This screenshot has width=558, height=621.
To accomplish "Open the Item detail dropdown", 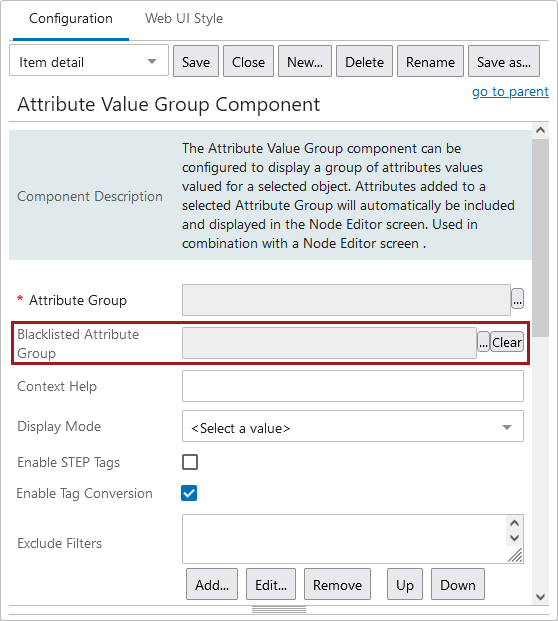I will [x=89, y=61].
